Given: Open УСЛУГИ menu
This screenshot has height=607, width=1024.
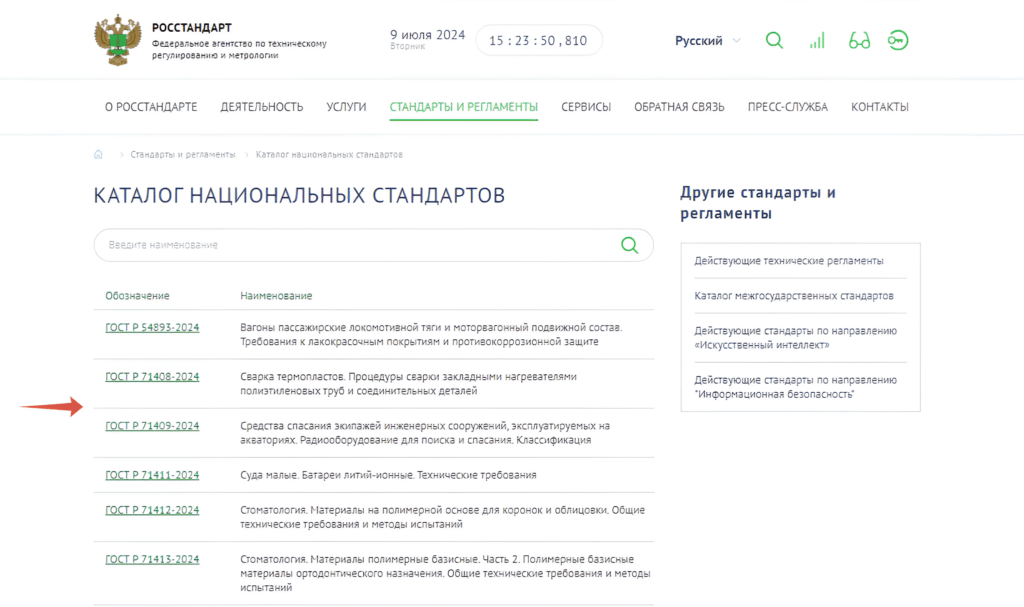Looking at the screenshot, I should (x=346, y=107).
